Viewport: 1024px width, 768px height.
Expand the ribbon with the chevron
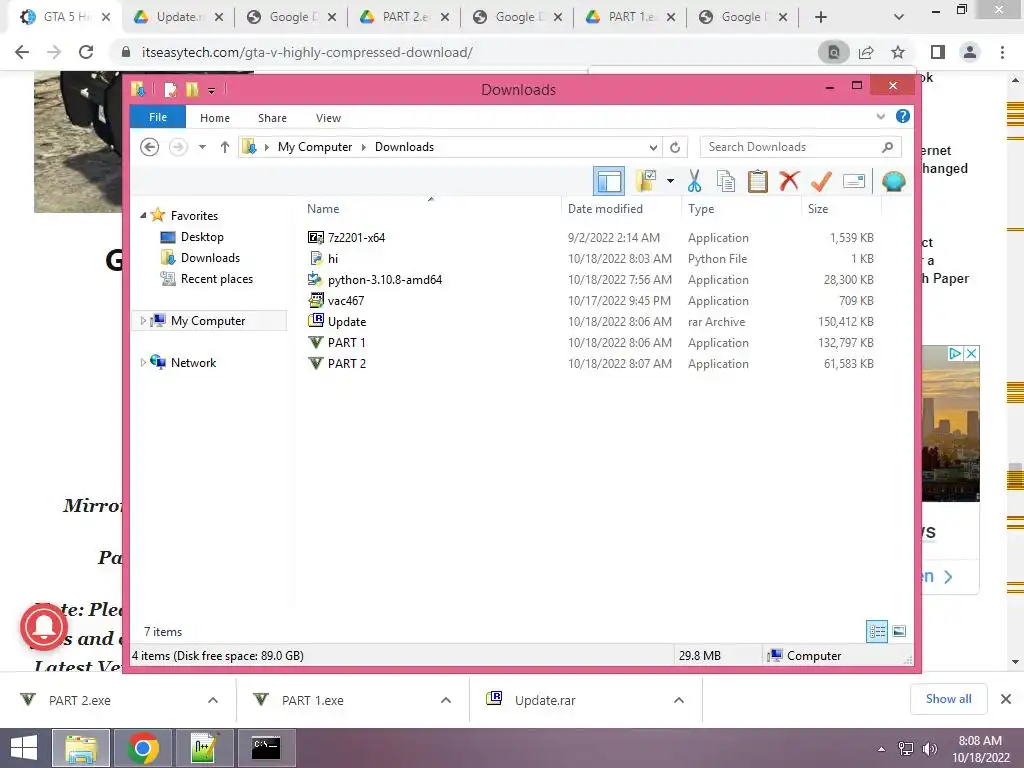point(880,116)
